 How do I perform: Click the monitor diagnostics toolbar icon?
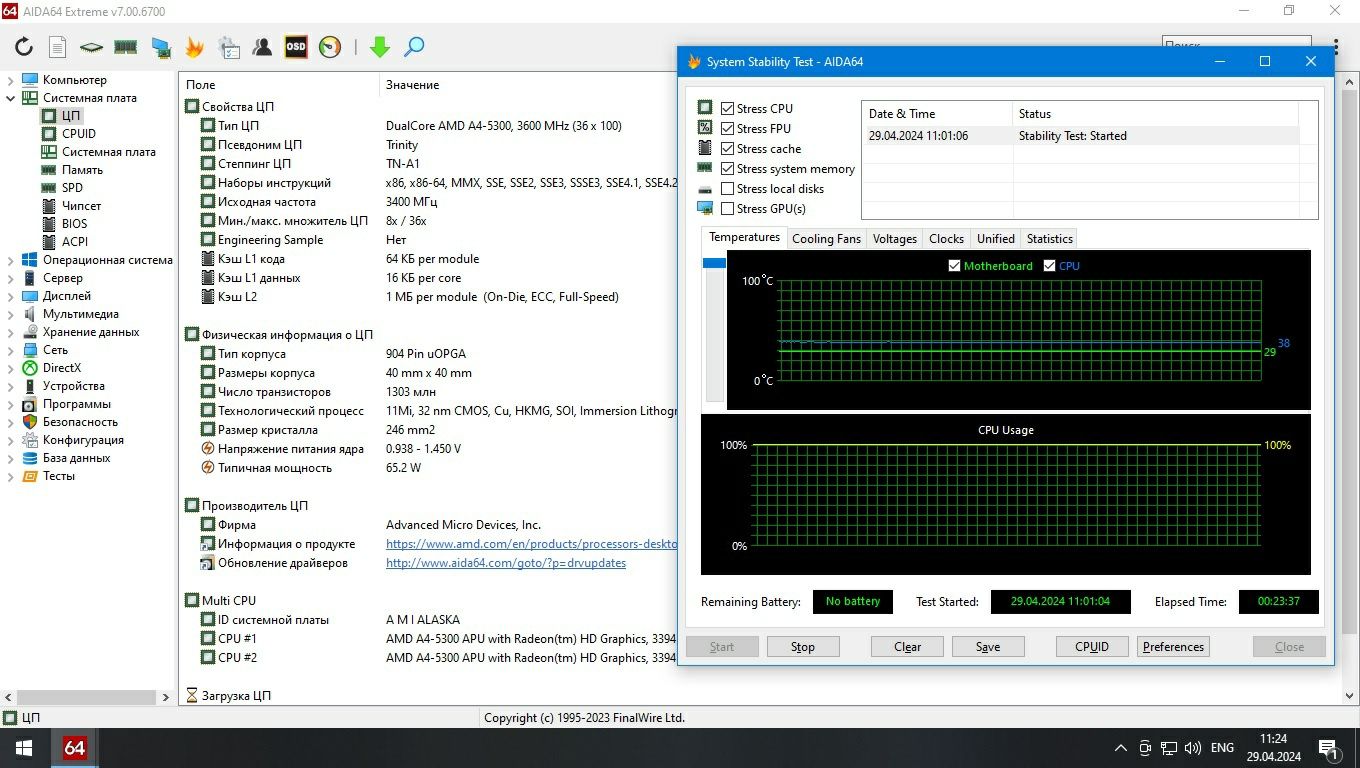click(x=160, y=47)
